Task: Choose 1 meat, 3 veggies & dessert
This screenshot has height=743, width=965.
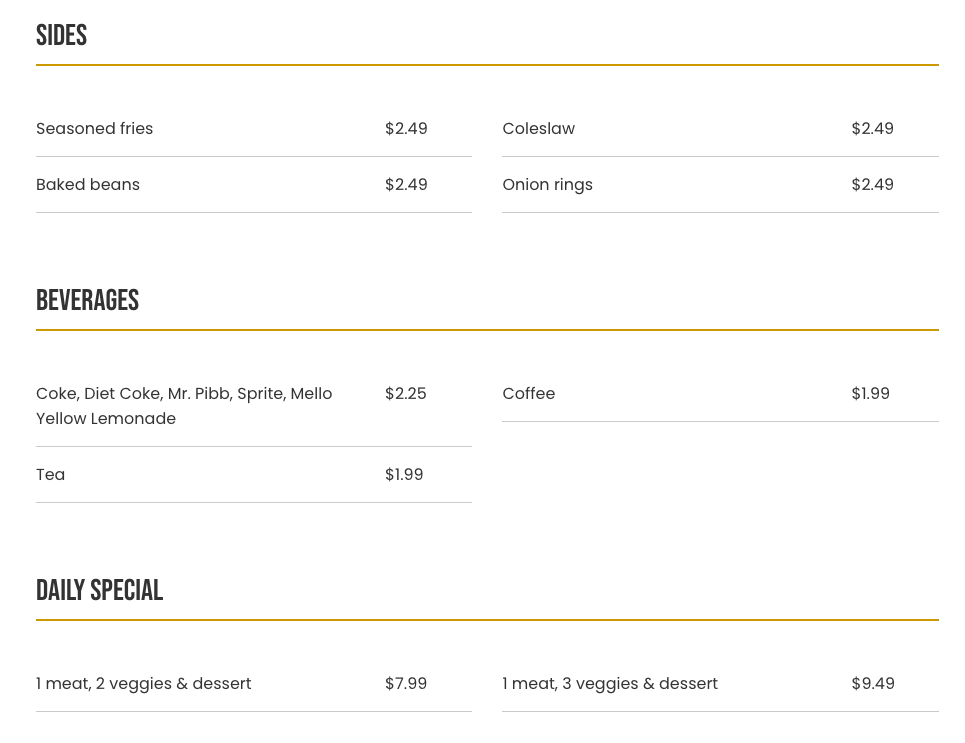Action: [x=610, y=684]
